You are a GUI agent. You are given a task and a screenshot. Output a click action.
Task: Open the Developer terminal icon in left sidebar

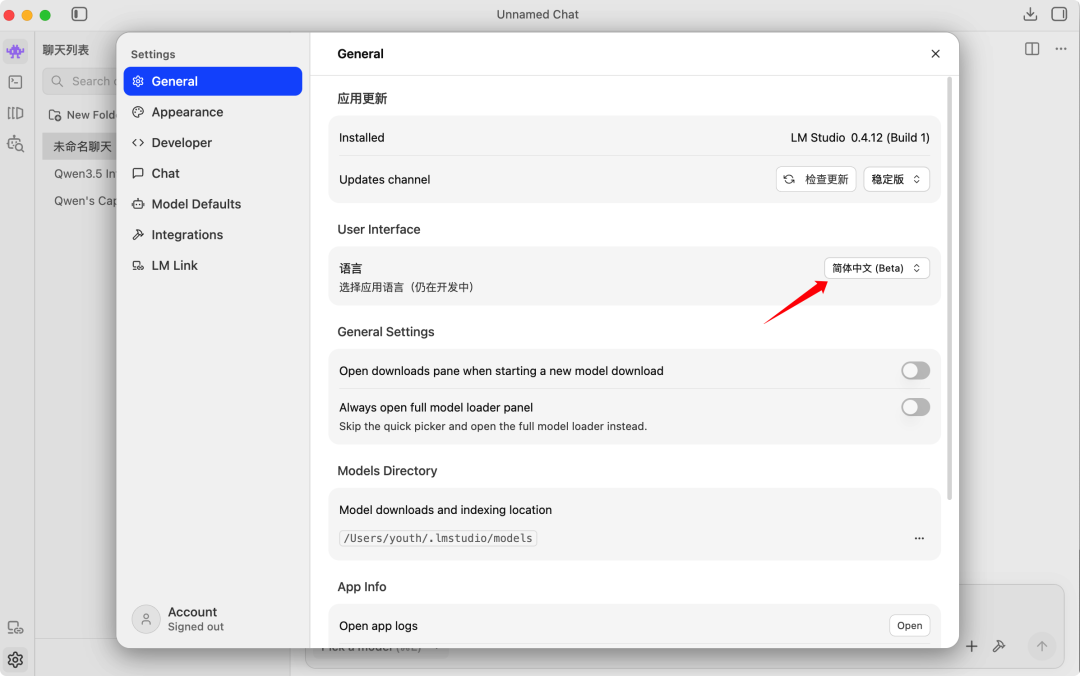[15, 82]
